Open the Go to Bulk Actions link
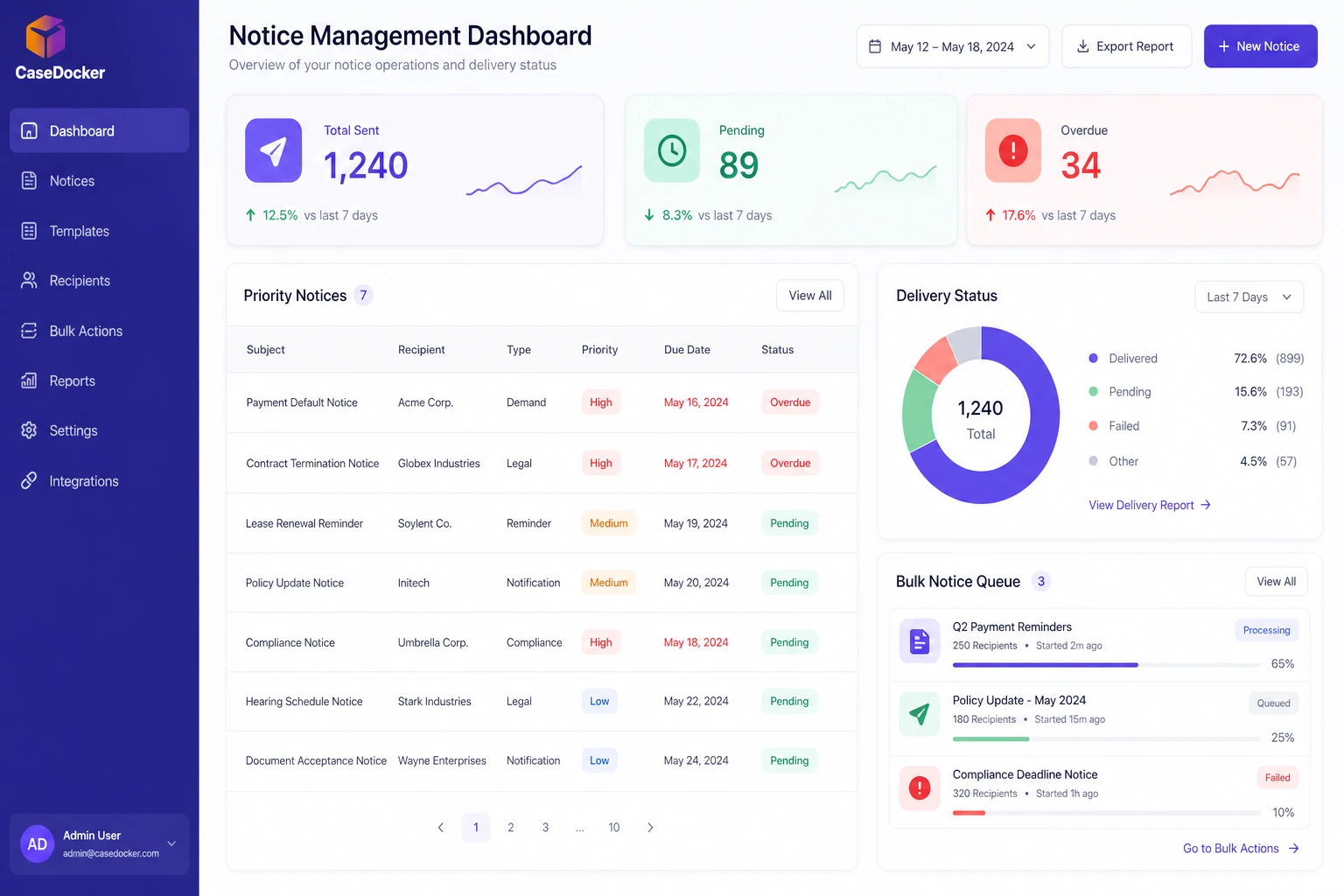 coord(1241,848)
